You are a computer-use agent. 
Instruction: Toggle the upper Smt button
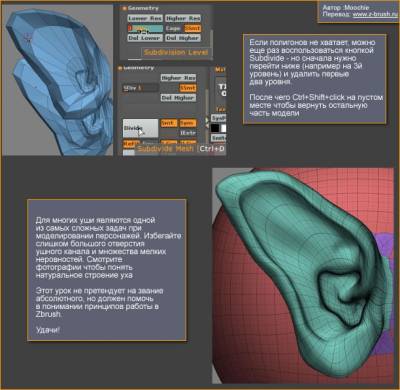click(192, 29)
